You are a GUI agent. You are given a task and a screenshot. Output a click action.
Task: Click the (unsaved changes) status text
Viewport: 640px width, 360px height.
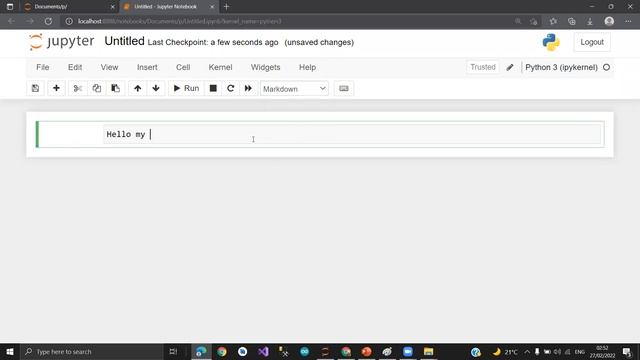(x=319, y=42)
